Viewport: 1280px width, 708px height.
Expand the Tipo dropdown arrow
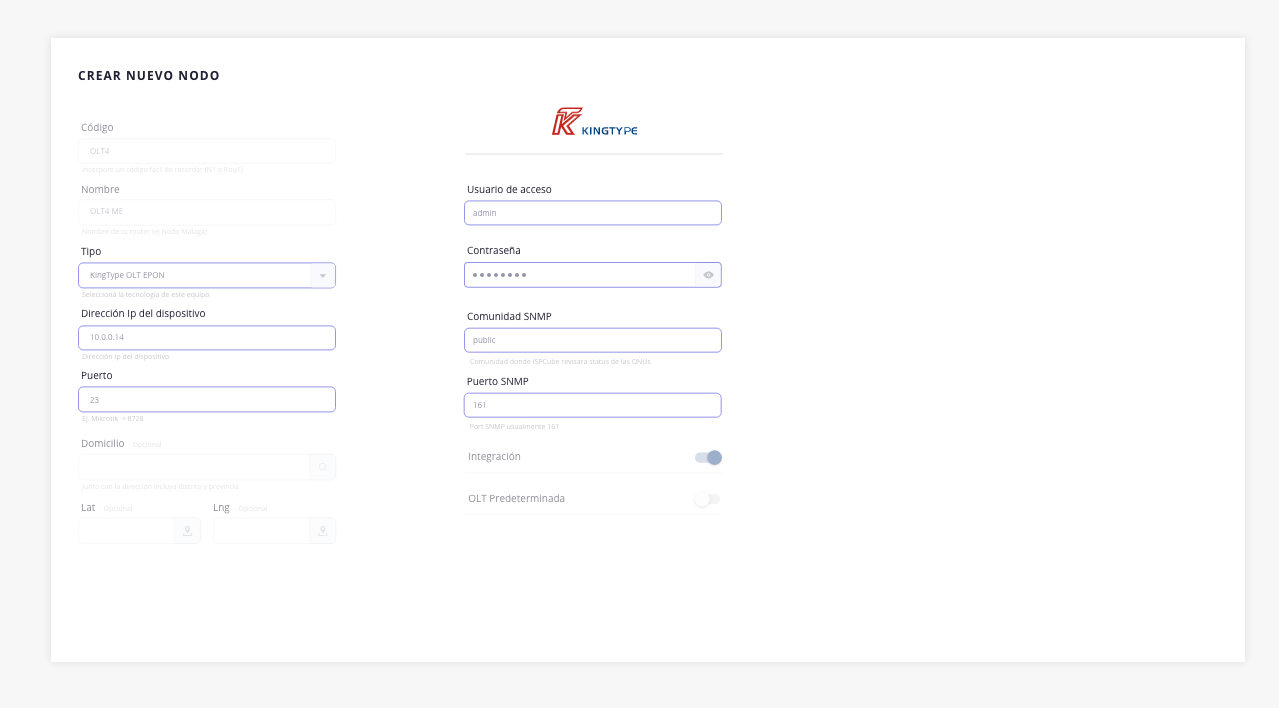(x=322, y=275)
